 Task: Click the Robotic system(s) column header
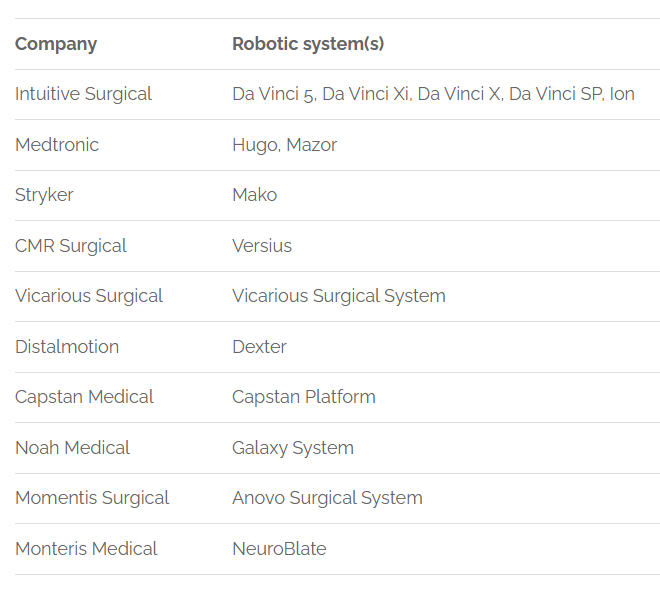pos(308,44)
